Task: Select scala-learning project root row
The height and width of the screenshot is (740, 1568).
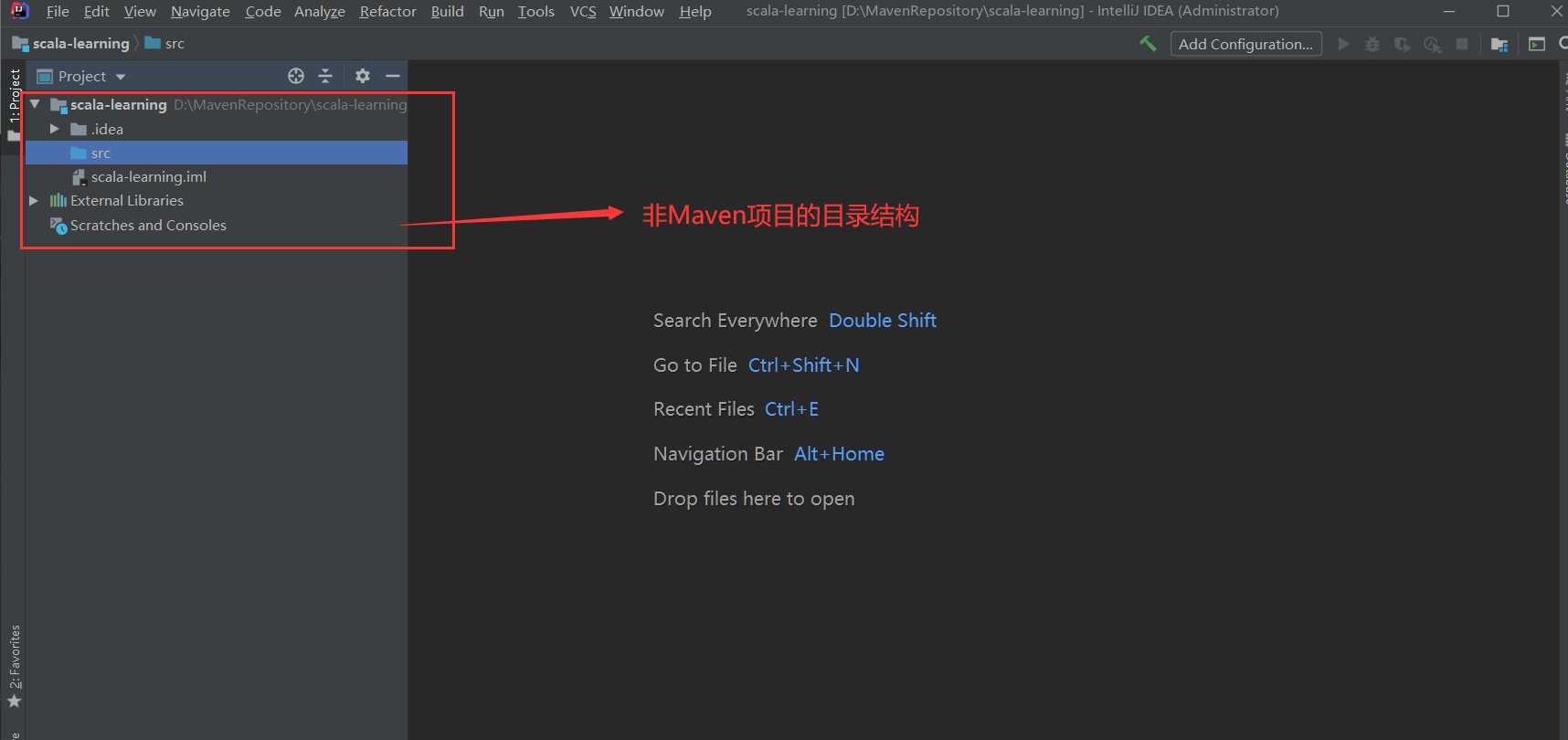Action: (217, 104)
